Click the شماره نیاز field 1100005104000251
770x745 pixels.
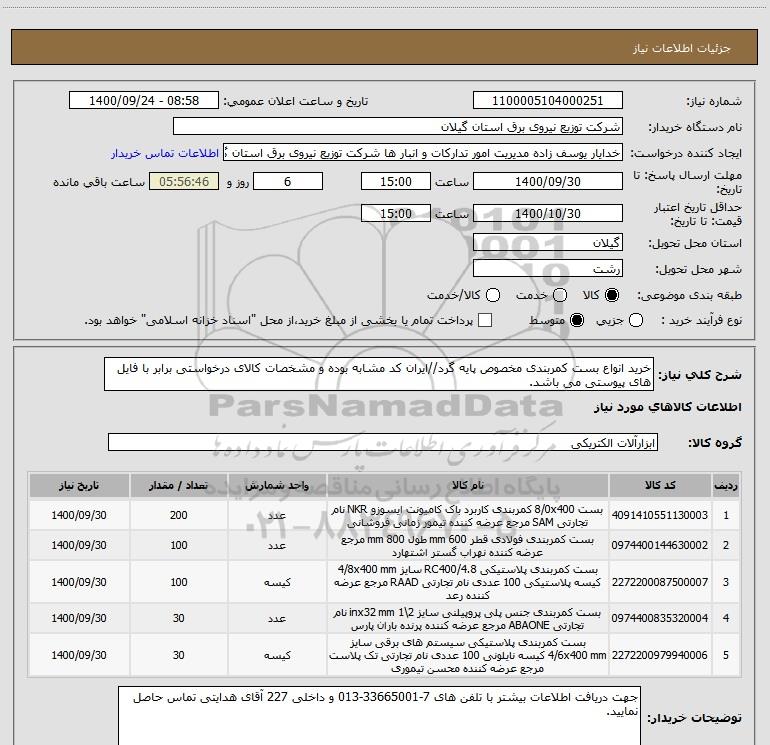[x=548, y=101]
